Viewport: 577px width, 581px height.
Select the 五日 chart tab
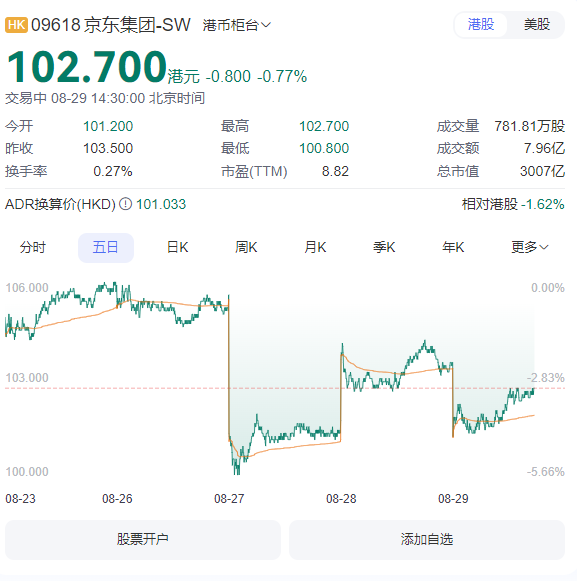pos(106,248)
